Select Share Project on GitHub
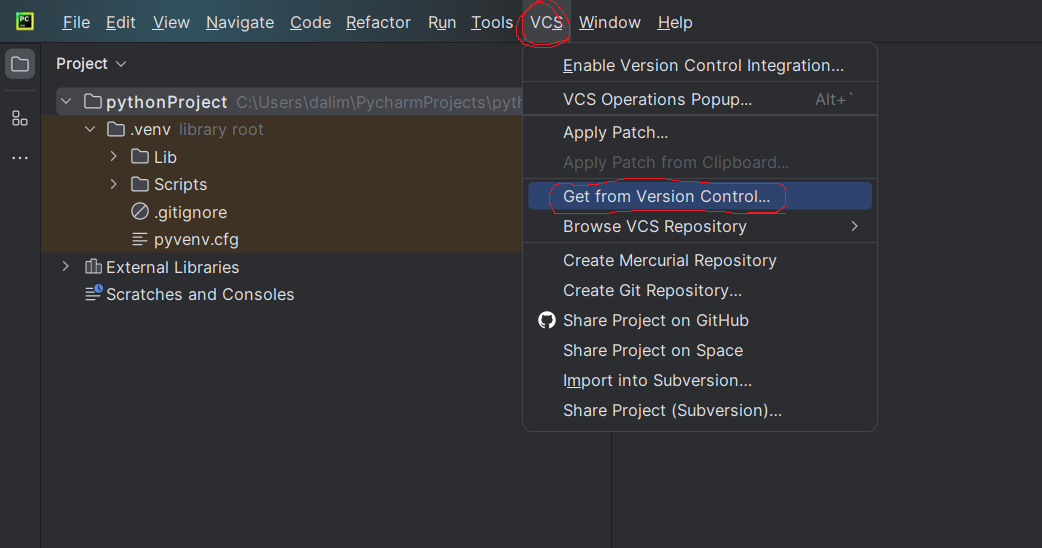The width and height of the screenshot is (1042, 548). click(700, 320)
